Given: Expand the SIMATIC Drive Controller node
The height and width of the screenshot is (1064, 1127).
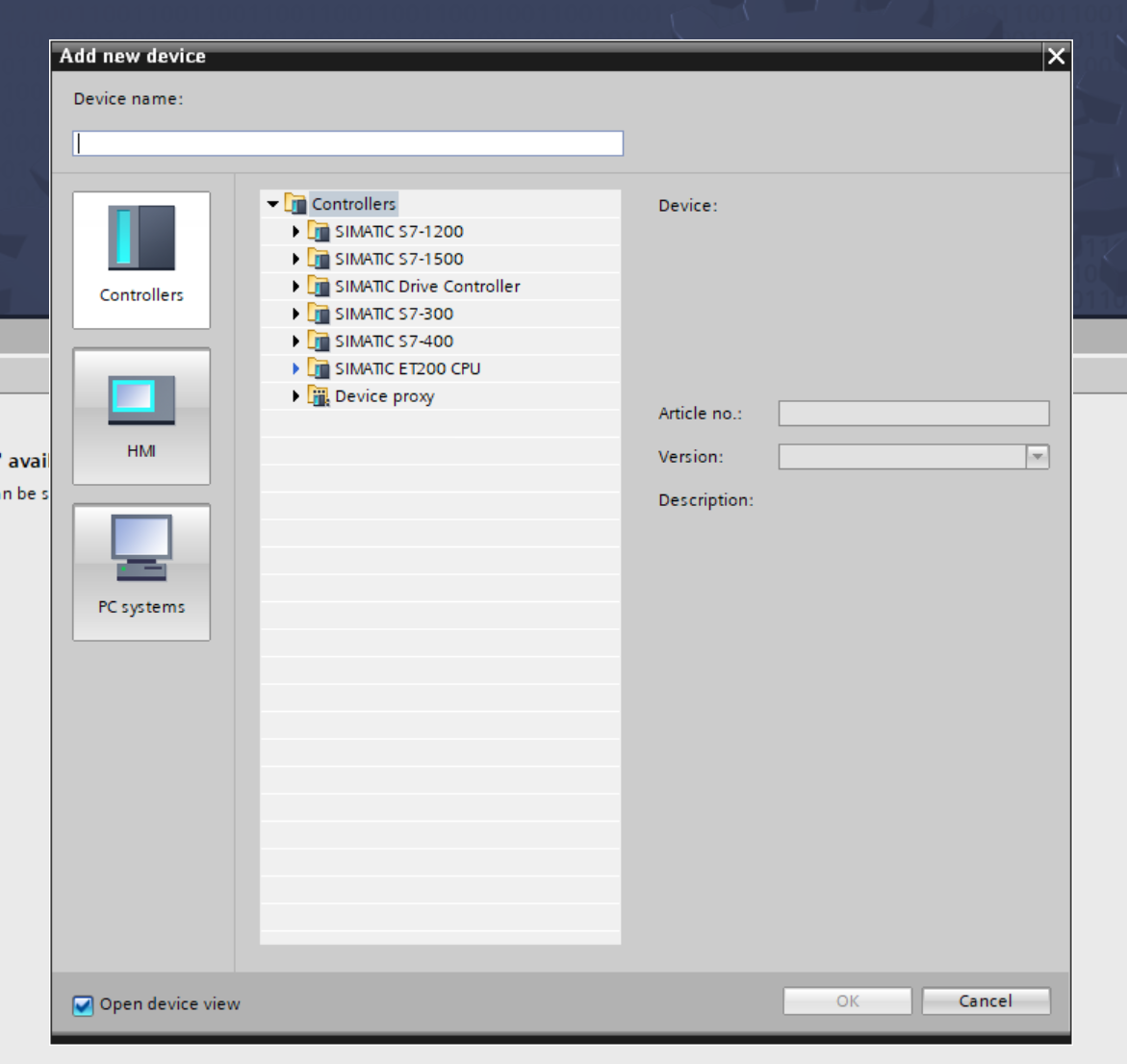Looking at the screenshot, I should [295, 286].
